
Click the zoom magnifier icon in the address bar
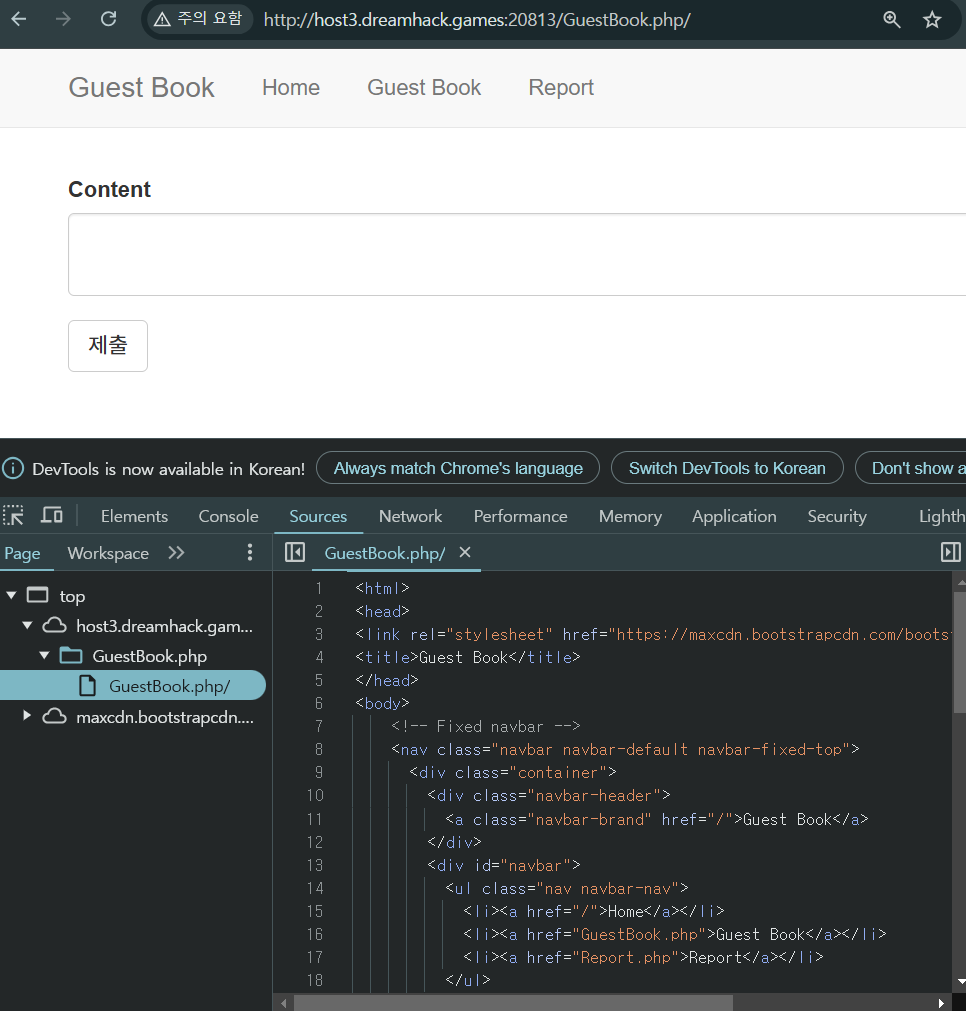[892, 19]
